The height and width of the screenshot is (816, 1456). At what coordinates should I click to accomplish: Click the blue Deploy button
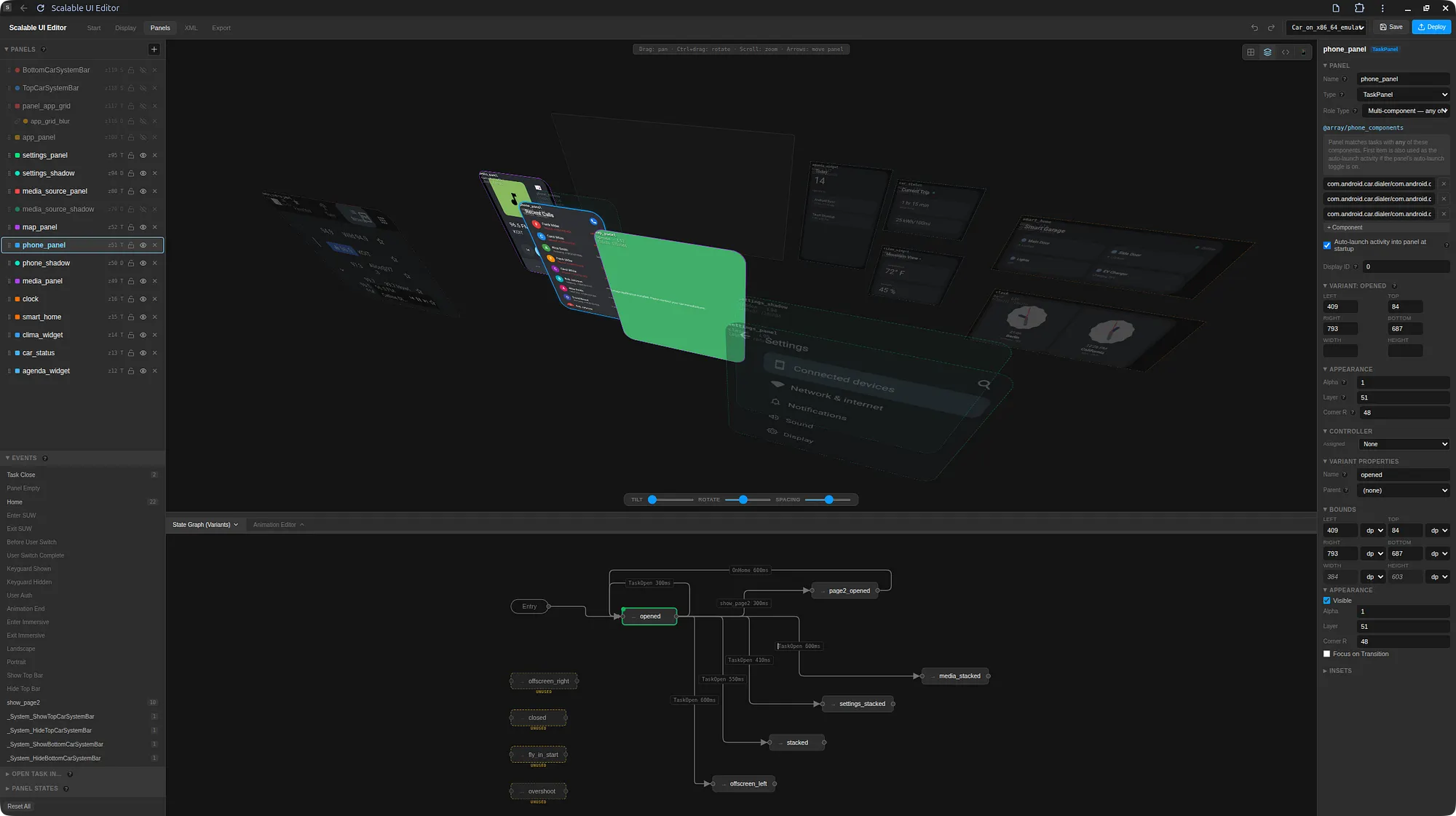coord(1431,27)
